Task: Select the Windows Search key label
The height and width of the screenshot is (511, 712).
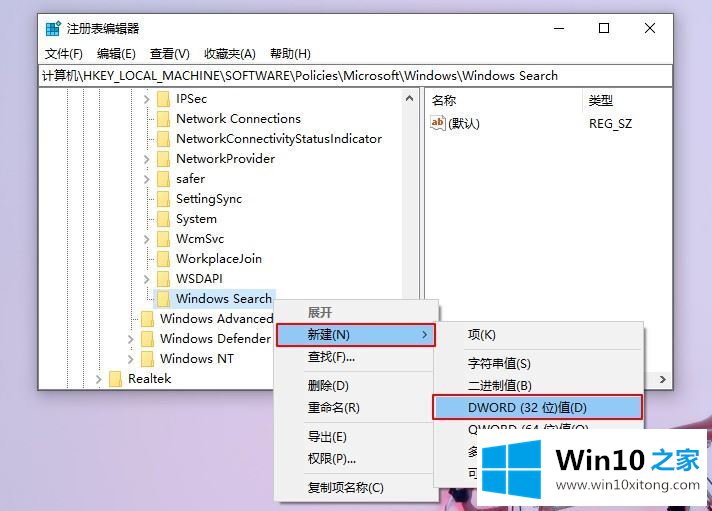Action: (x=223, y=299)
